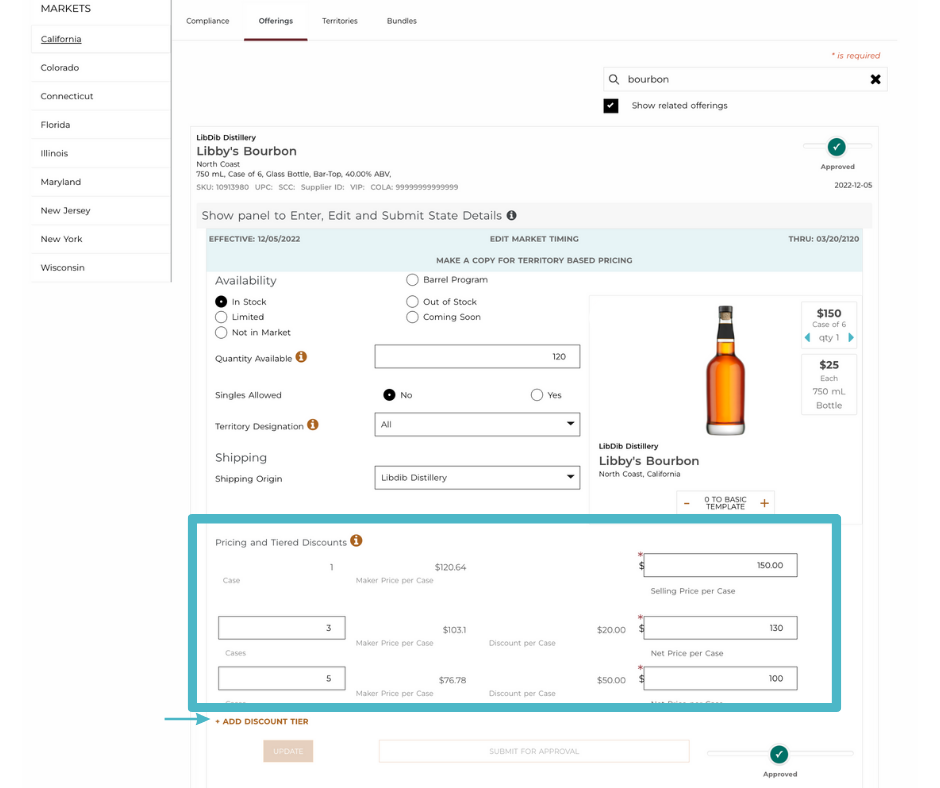Edit the 100 Net Price per Case field

click(x=721, y=678)
